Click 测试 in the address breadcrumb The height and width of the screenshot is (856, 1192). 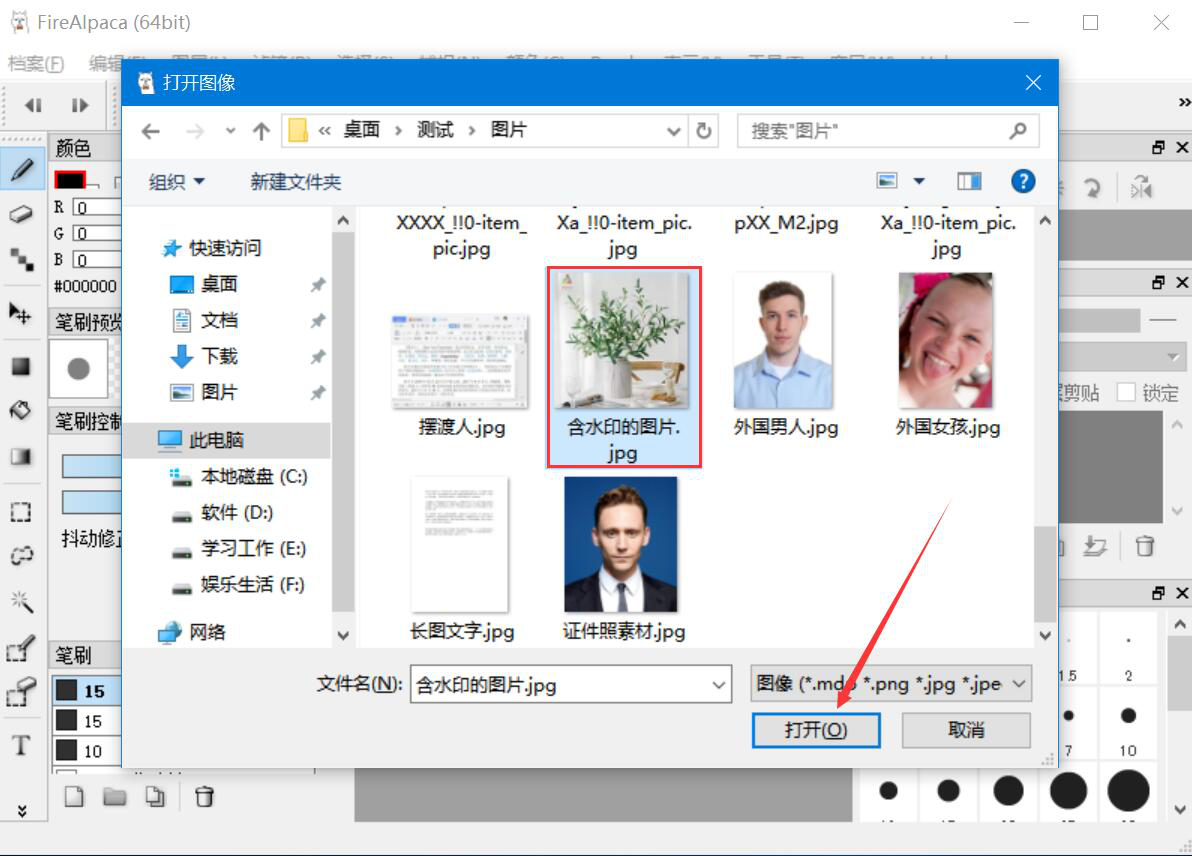(435, 130)
